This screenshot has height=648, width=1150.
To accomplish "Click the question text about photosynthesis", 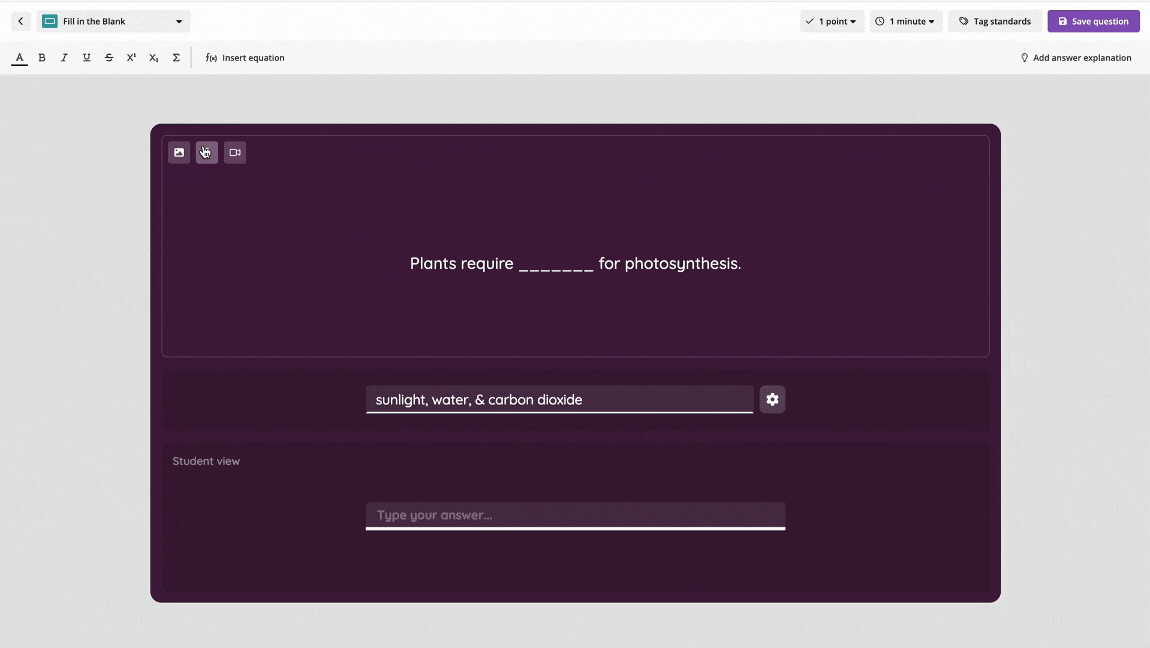I will (576, 263).
